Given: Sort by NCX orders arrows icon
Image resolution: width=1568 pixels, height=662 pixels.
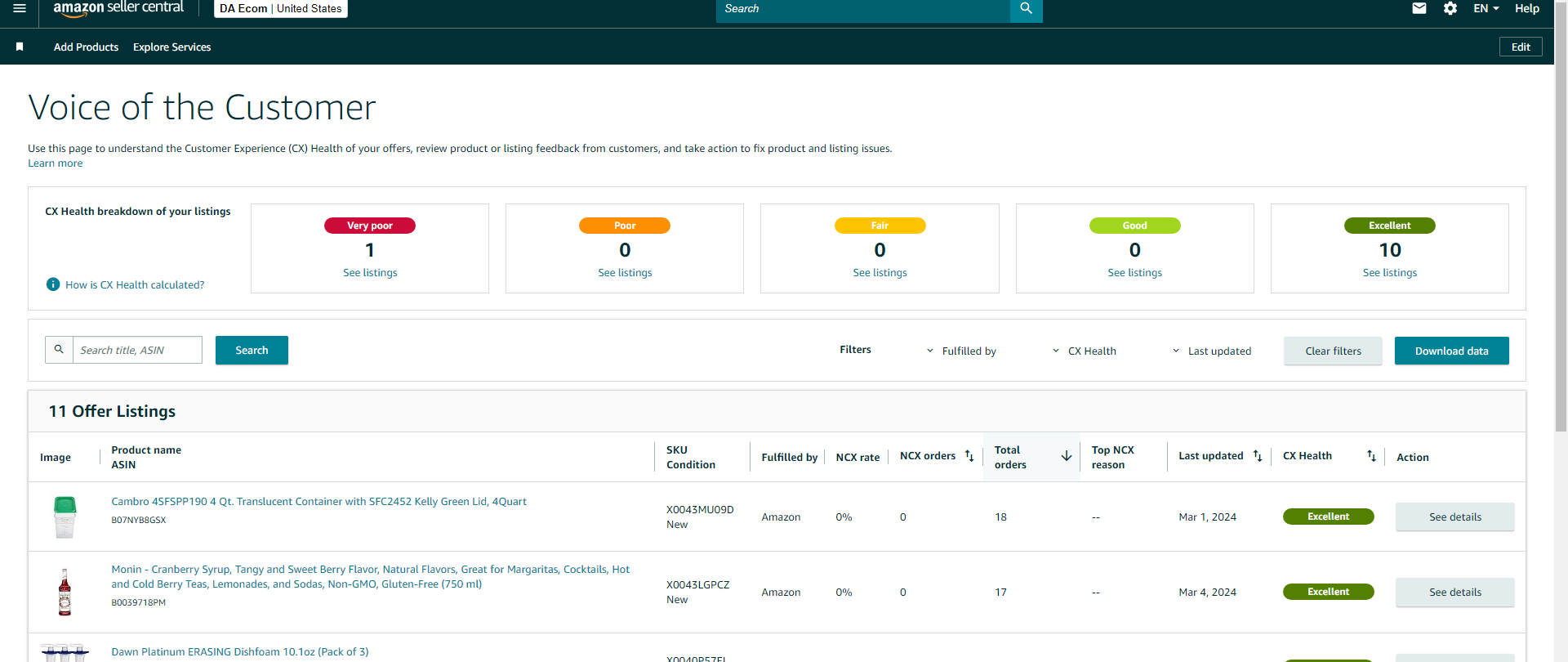Looking at the screenshot, I should (969, 456).
